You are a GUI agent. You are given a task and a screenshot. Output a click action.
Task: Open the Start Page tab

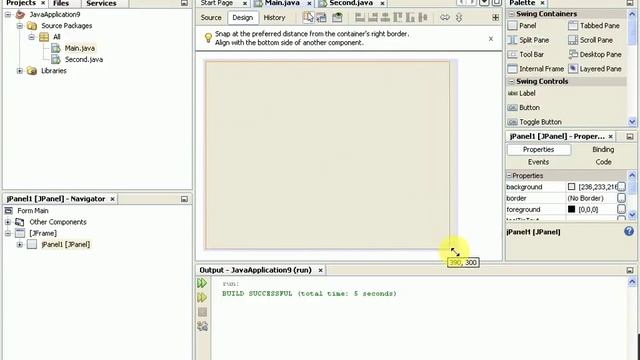217,3
